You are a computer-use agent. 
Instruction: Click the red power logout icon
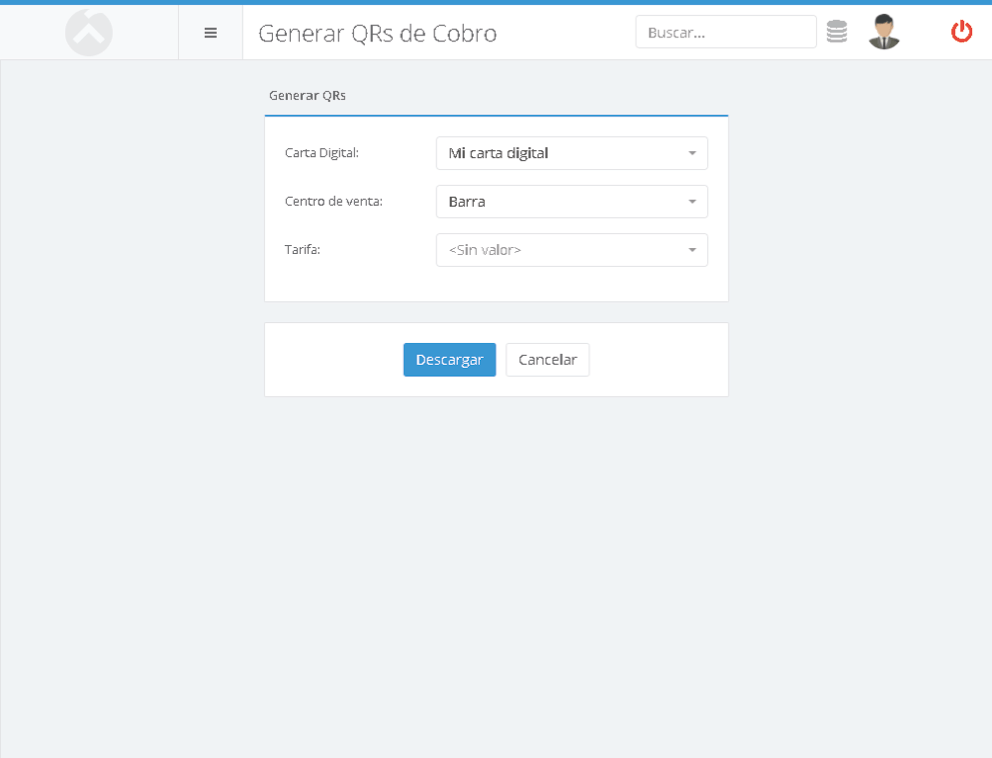[962, 31]
